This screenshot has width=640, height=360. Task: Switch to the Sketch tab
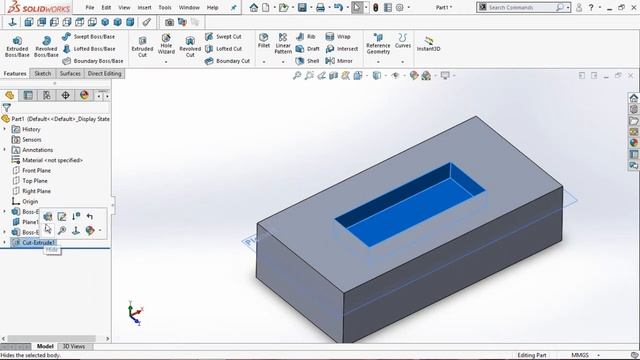point(43,74)
